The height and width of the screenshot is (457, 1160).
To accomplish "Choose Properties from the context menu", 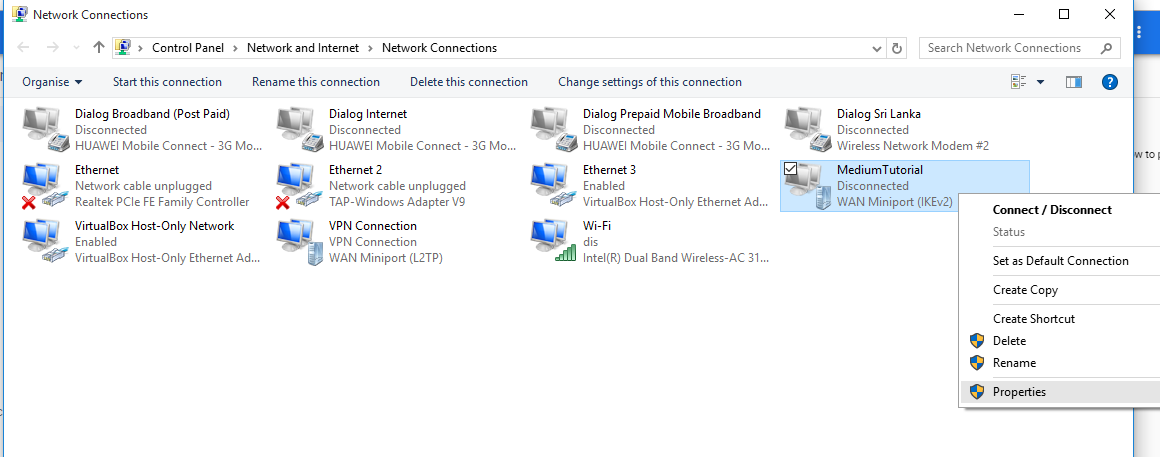I will pyautogui.click(x=1019, y=392).
